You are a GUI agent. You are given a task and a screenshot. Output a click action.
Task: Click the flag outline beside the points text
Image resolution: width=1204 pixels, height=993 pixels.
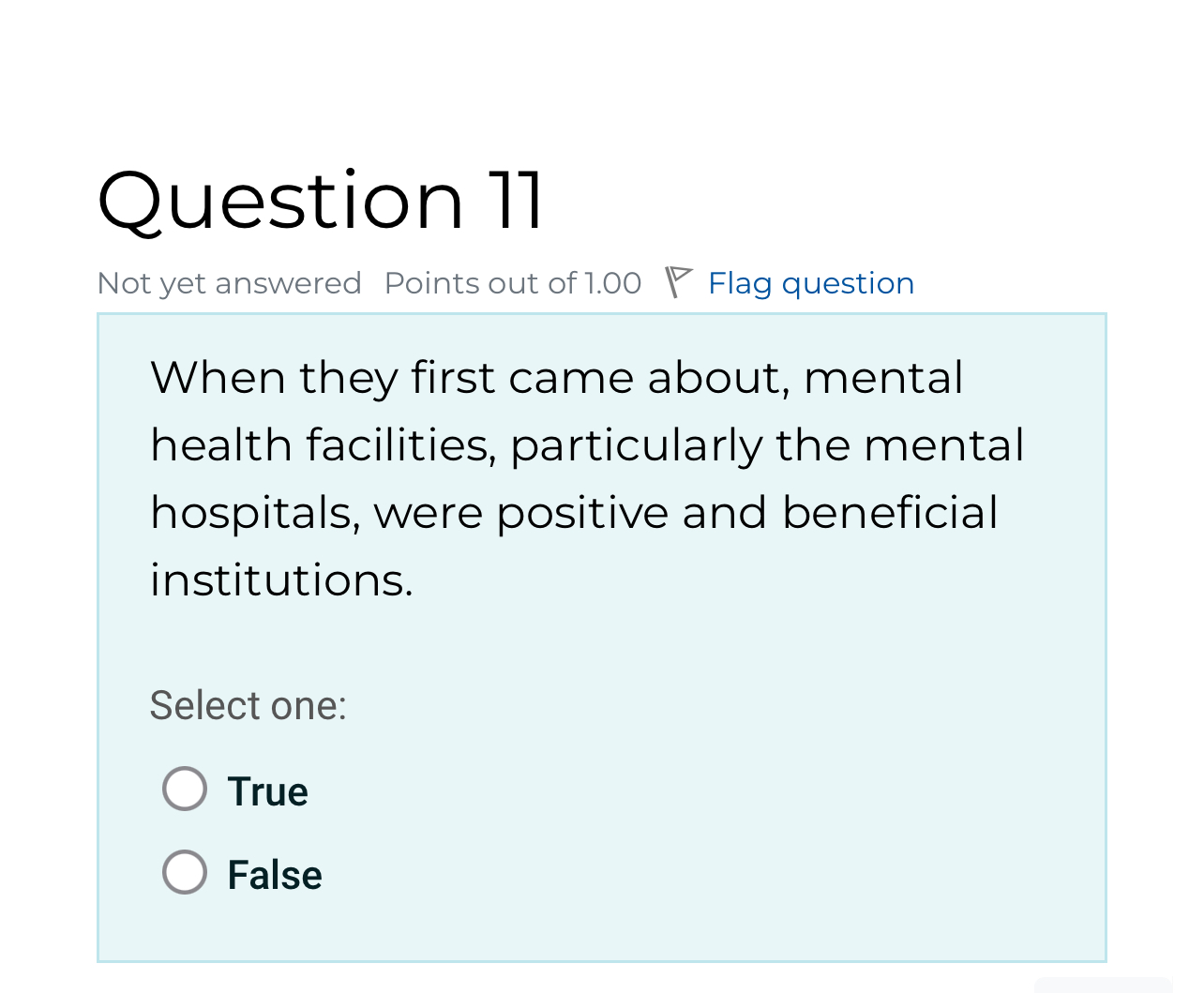point(678,280)
